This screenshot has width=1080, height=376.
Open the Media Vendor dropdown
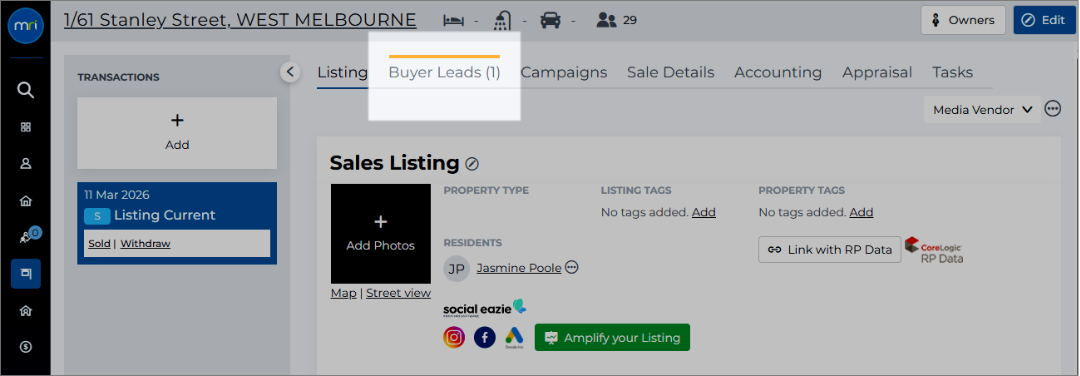(982, 109)
